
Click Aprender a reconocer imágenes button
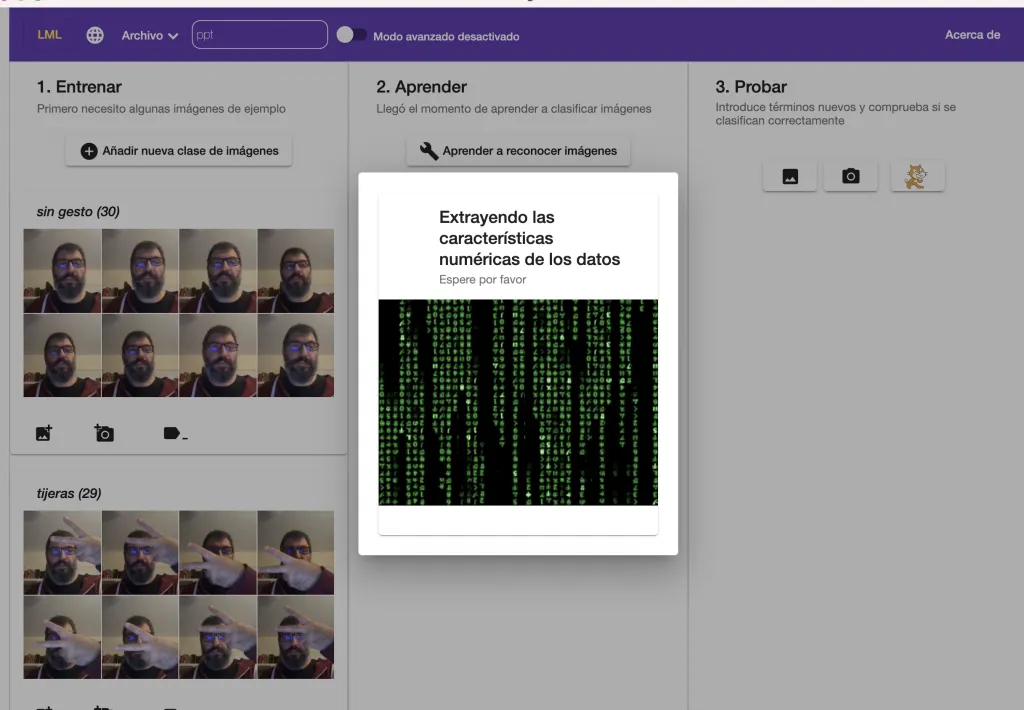coord(518,151)
